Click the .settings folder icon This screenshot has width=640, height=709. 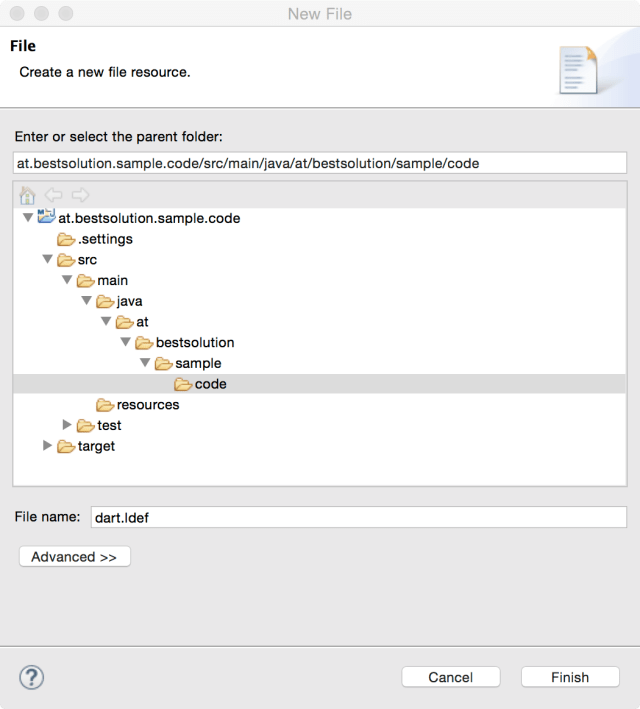tap(66, 239)
